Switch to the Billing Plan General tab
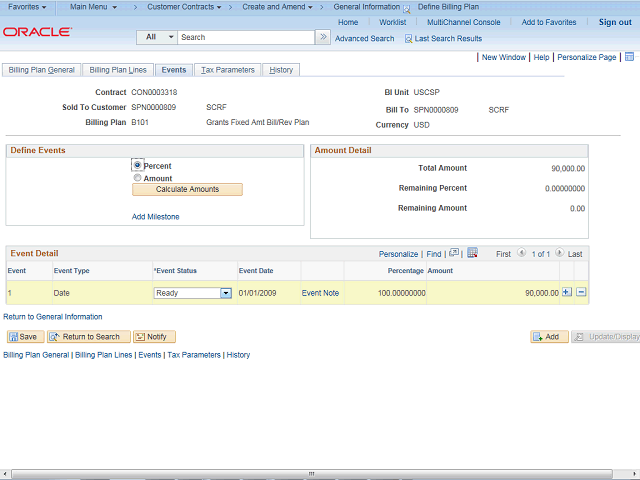Image resolution: width=640 pixels, height=480 pixels. tap(42, 70)
